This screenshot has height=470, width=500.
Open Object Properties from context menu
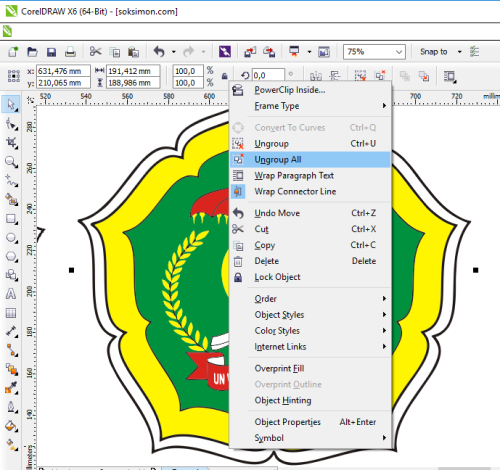point(310,422)
